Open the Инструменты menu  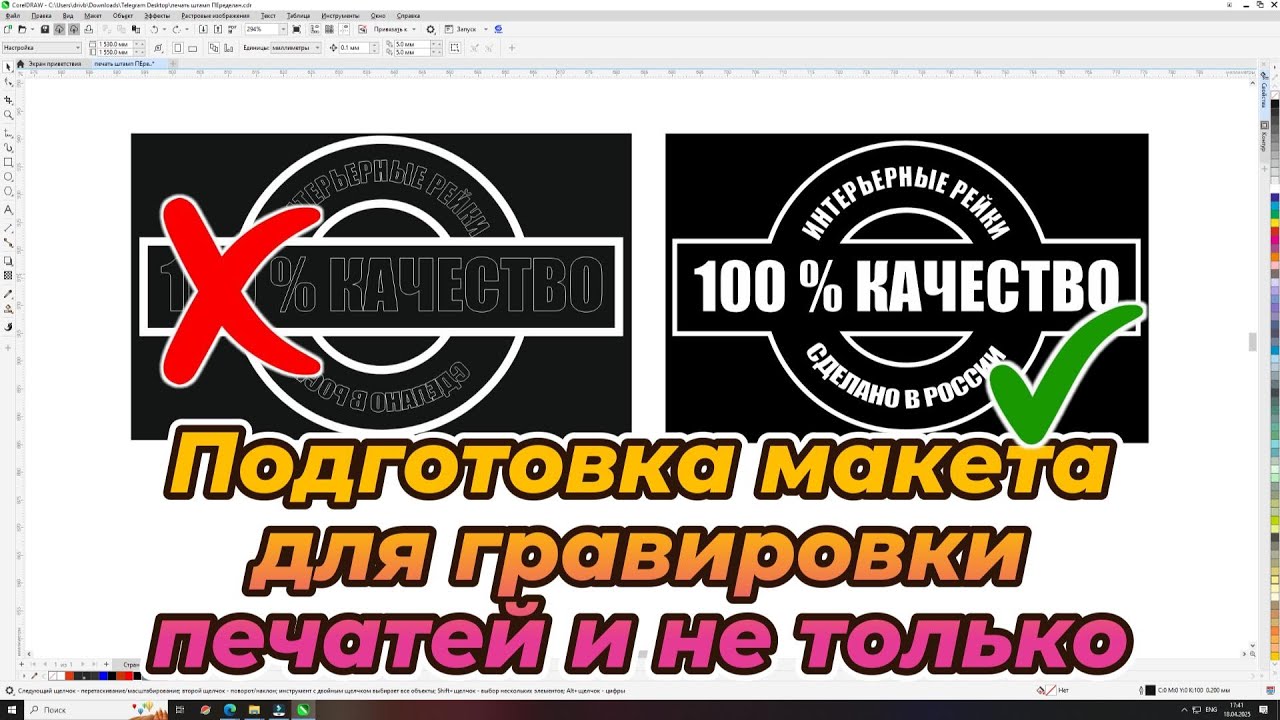[341, 16]
